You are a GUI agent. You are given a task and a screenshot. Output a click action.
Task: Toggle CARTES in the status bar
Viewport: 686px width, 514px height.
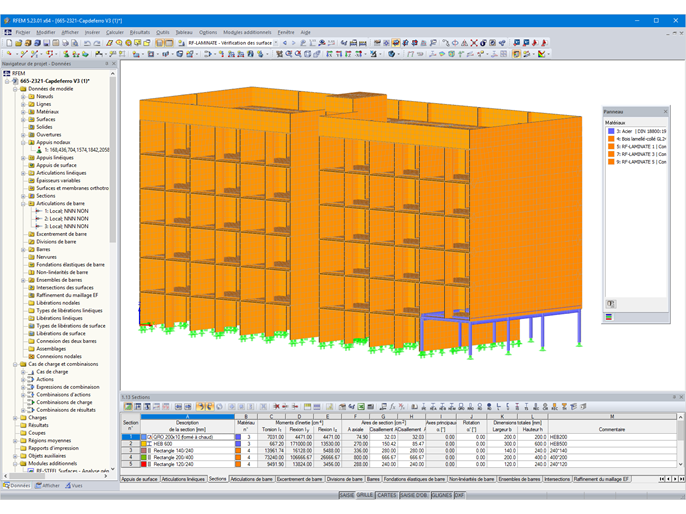387,495
